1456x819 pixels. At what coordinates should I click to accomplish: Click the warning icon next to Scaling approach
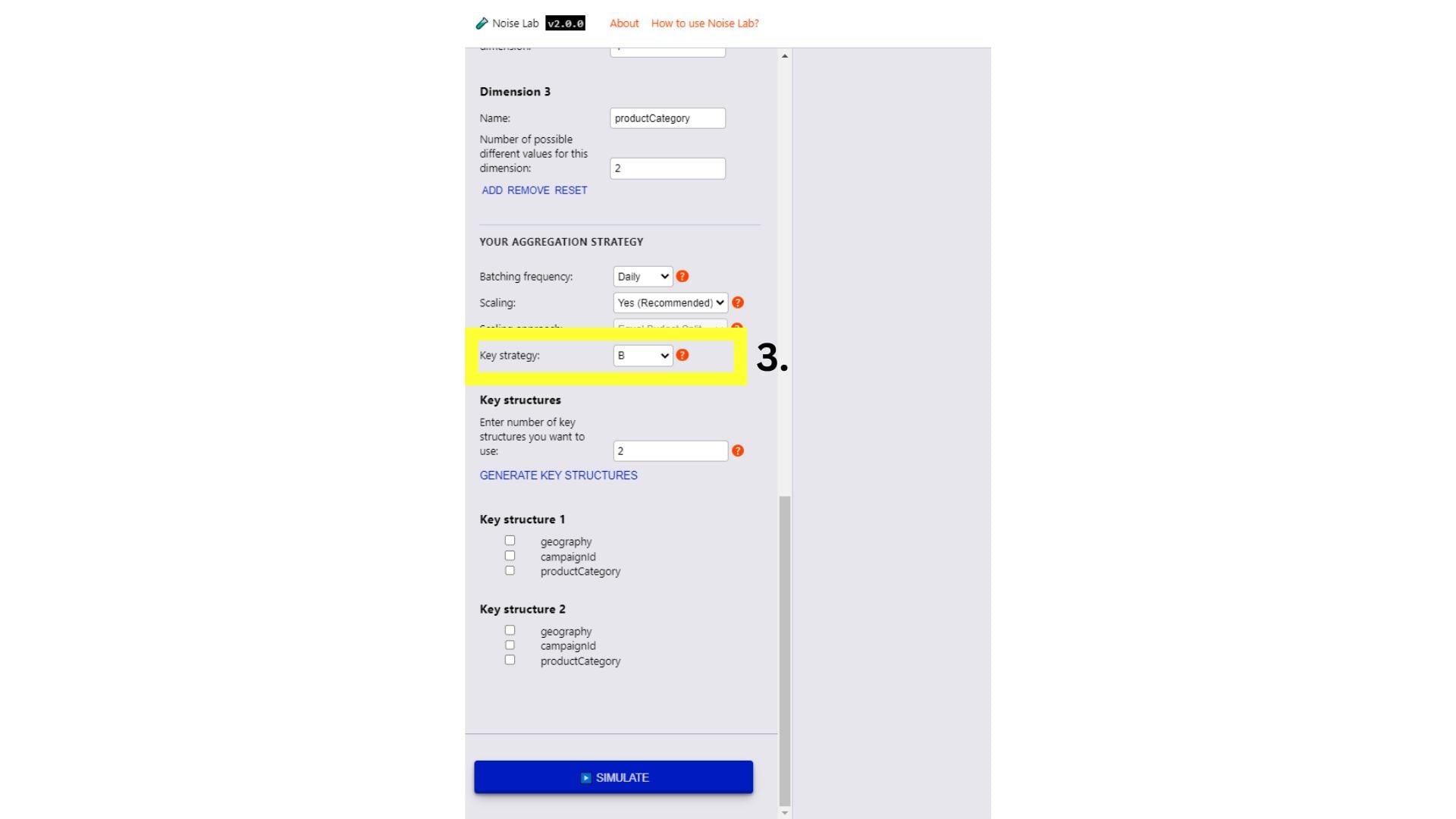[x=738, y=328]
